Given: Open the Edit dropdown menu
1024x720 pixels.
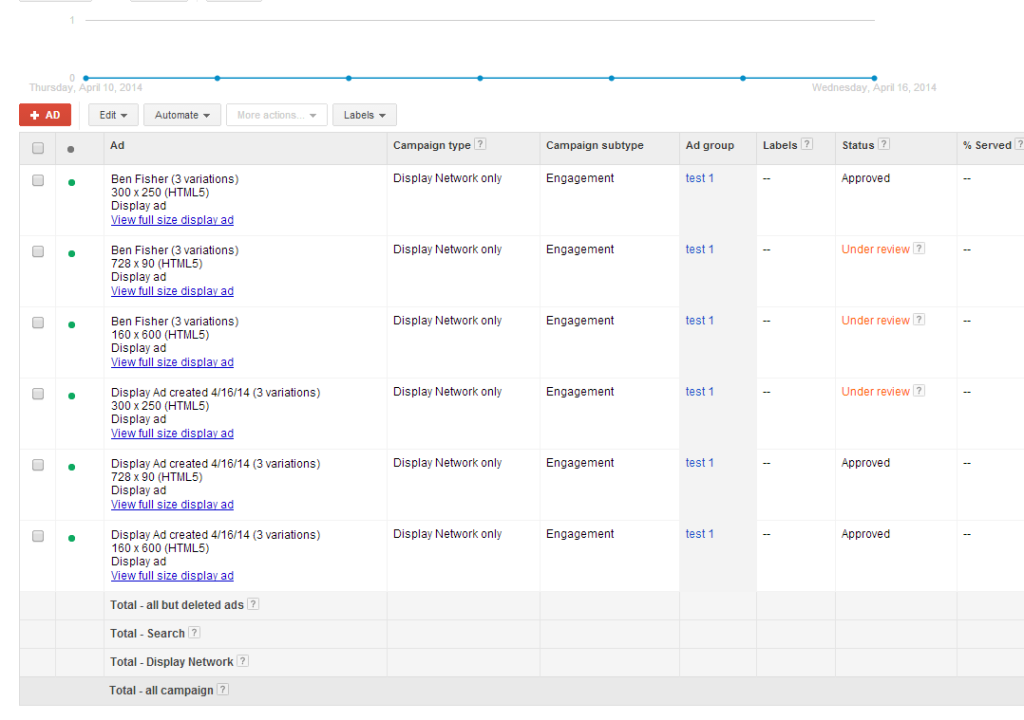Looking at the screenshot, I should (x=112, y=115).
